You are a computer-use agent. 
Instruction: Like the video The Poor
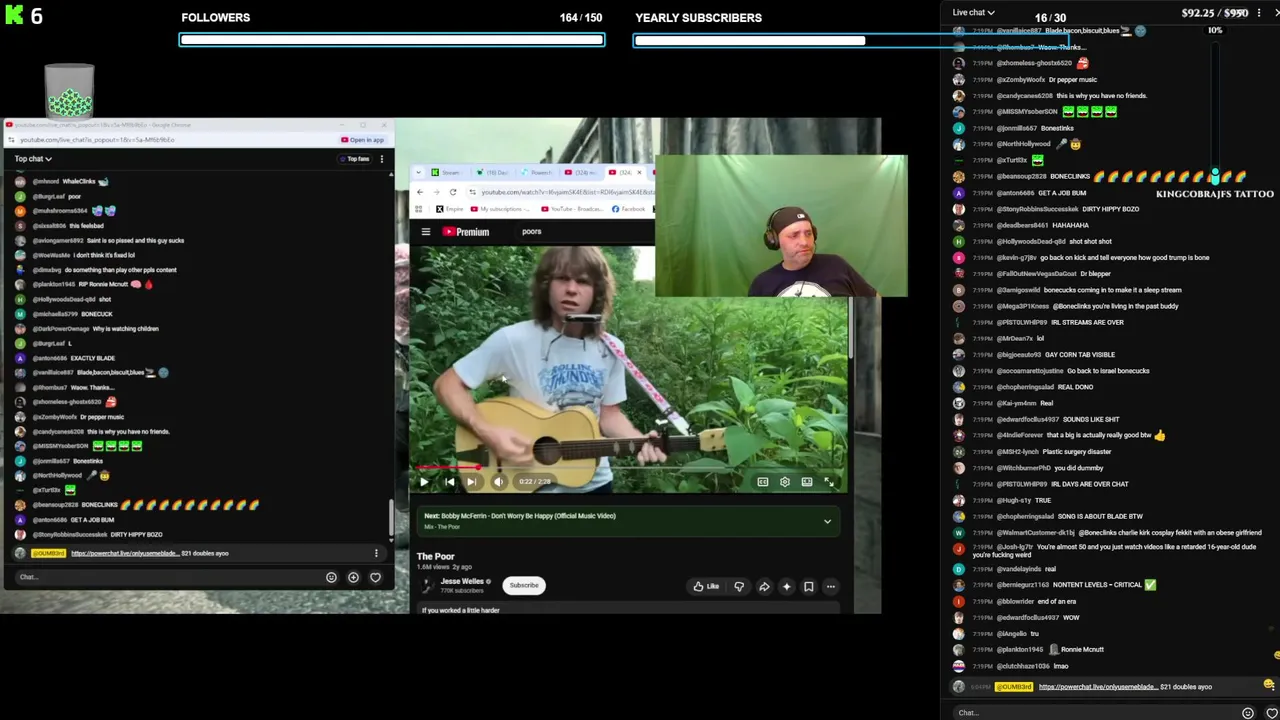click(x=706, y=587)
